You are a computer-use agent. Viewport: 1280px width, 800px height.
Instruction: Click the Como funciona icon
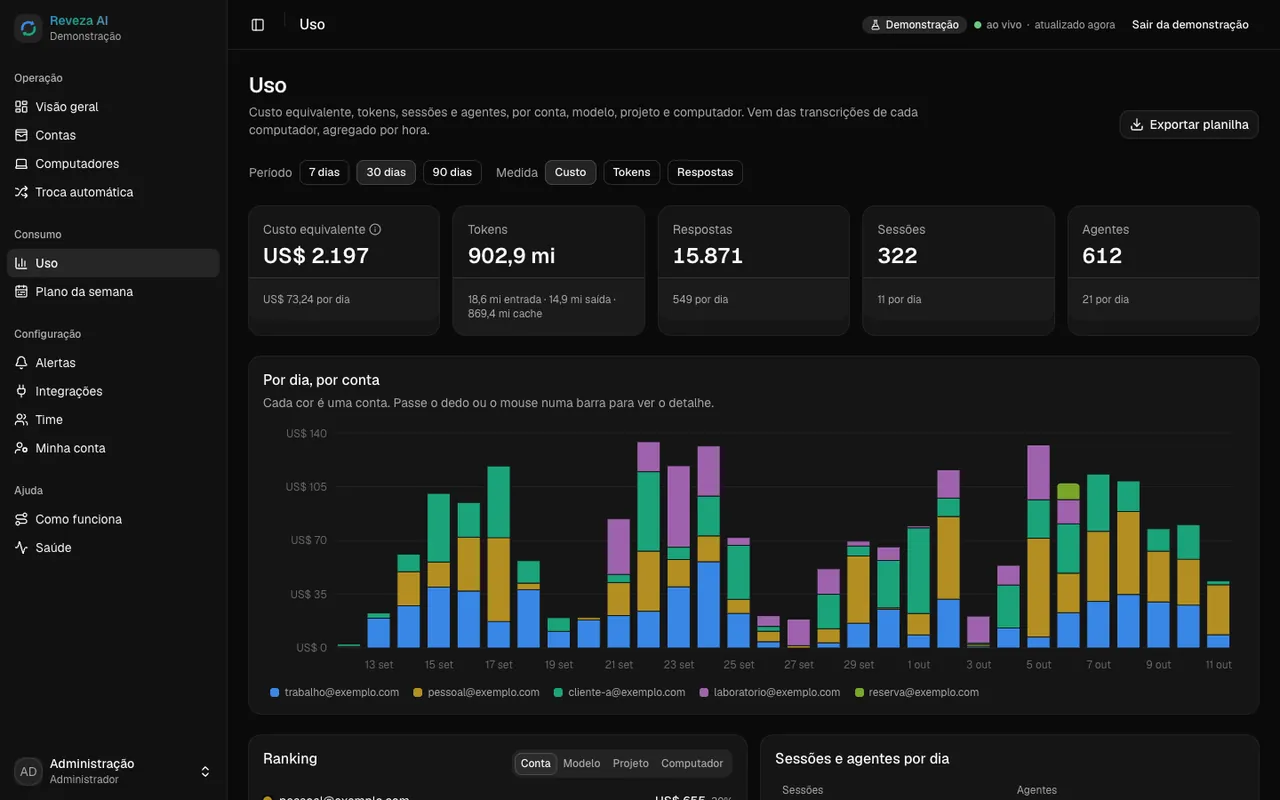tap(21, 519)
